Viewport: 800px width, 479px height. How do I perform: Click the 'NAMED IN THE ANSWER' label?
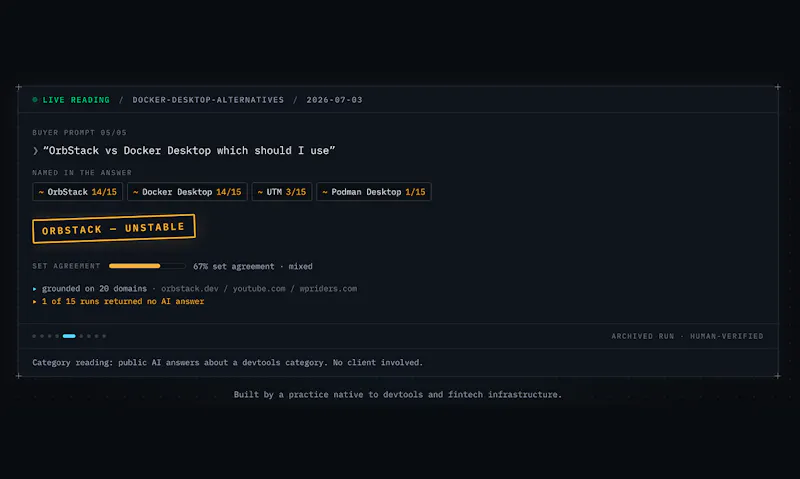(x=82, y=173)
